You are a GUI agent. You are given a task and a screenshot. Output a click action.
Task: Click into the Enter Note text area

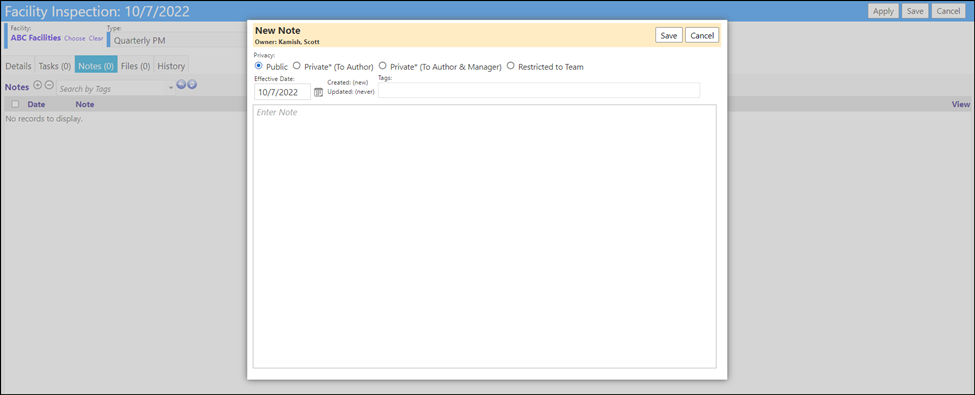point(484,236)
